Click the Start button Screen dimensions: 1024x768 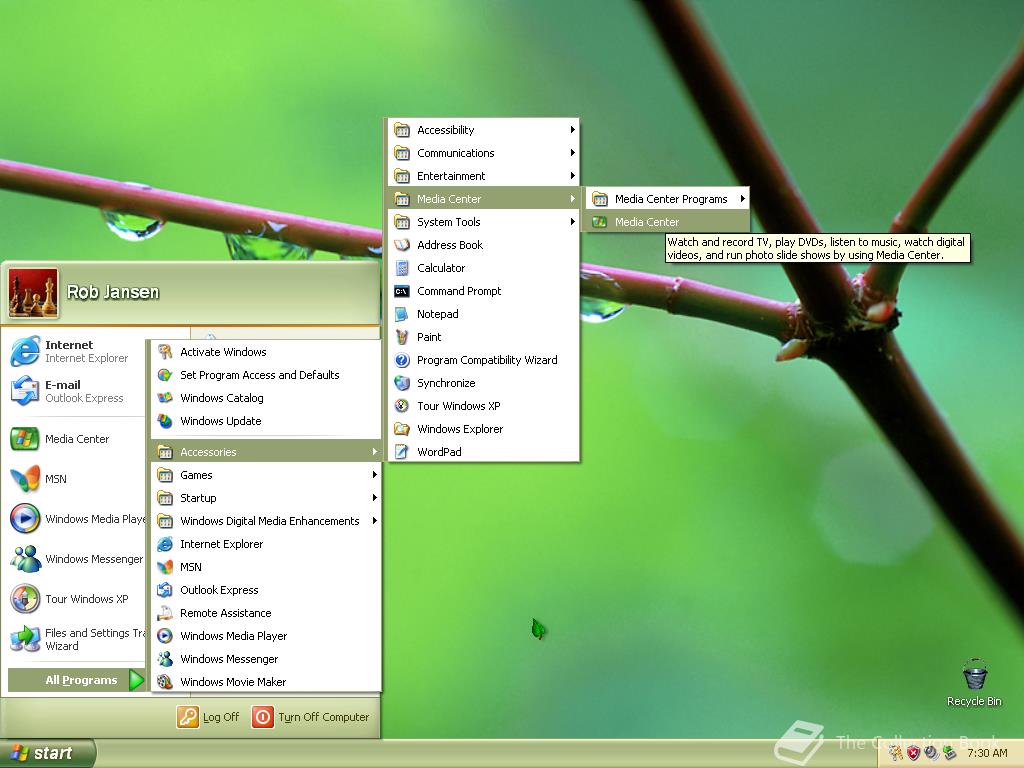point(47,754)
